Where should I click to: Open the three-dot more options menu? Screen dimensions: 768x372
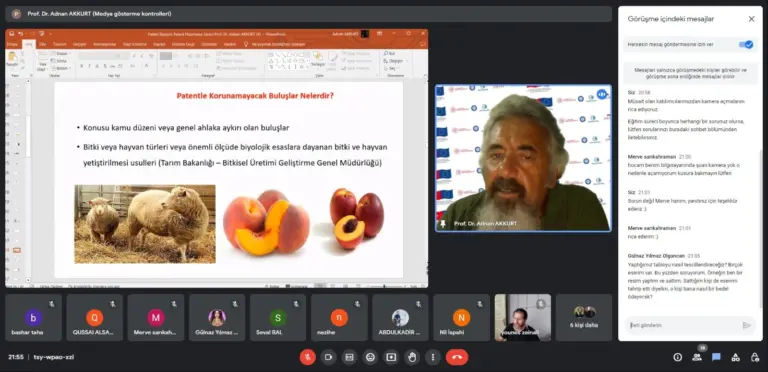(x=432, y=357)
